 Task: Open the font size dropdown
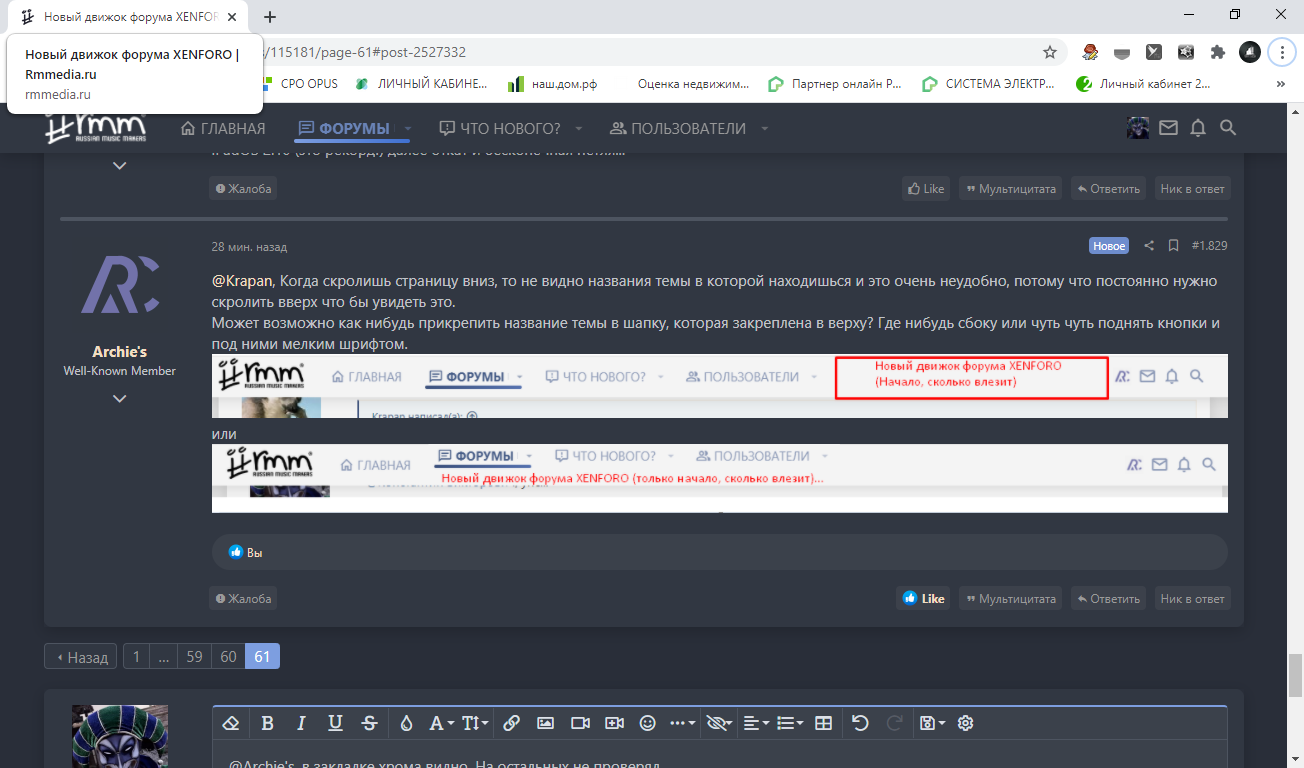click(x=476, y=723)
